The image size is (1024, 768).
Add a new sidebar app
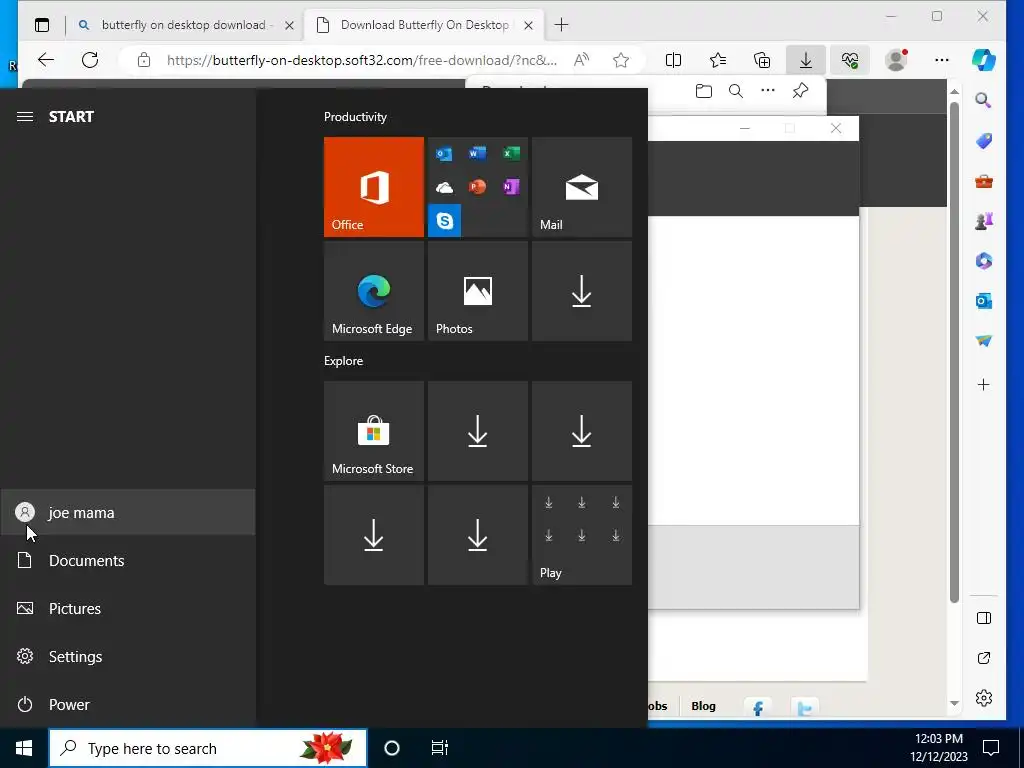984,385
